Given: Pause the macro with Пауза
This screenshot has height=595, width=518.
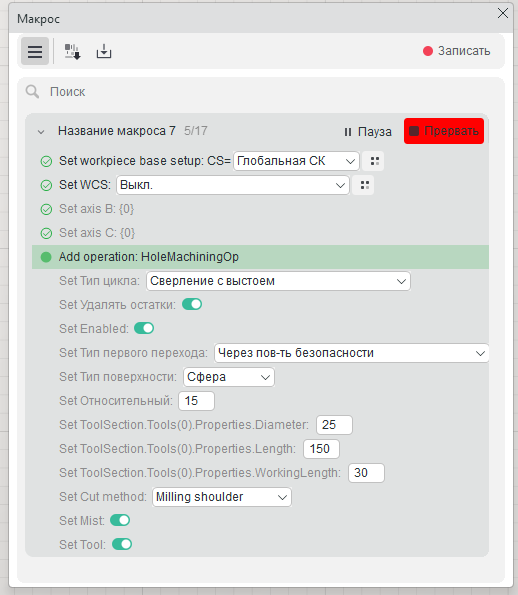Looking at the screenshot, I should pyautogui.click(x=367, y=132).
